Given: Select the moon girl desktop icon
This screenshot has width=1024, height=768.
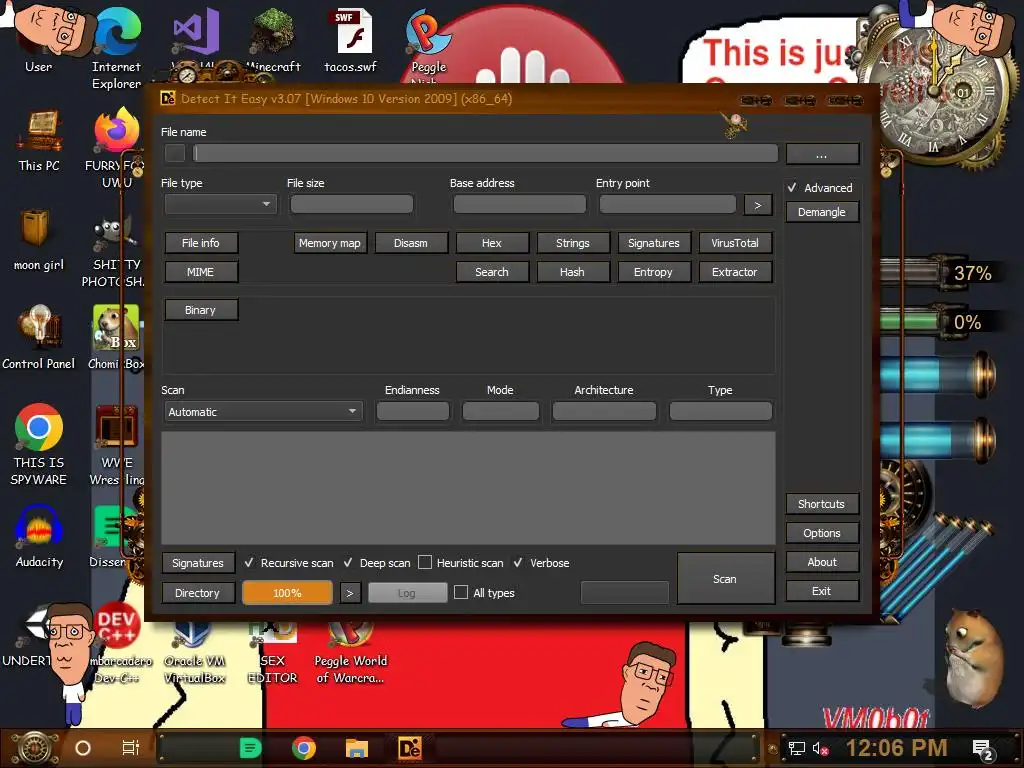Looking at the screenshot, I should pos(39,240).
